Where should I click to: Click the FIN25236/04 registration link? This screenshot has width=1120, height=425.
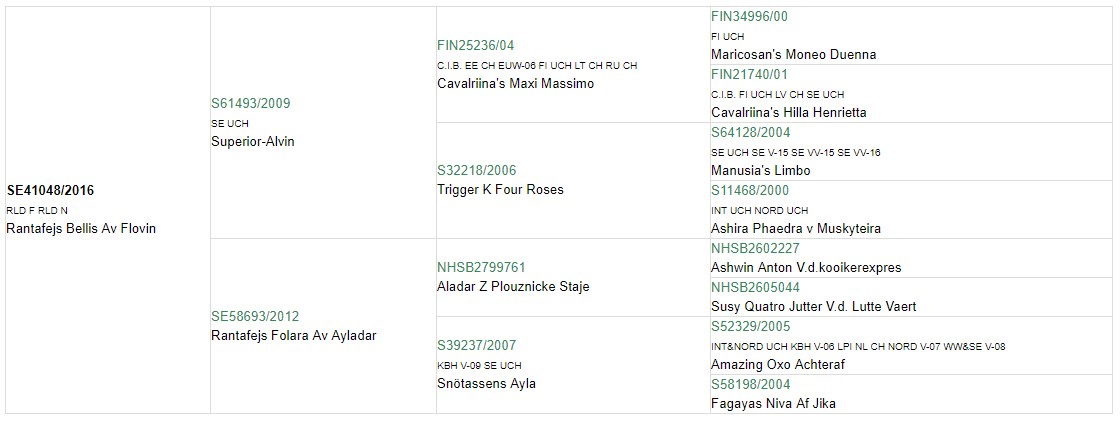coord(476,46)
